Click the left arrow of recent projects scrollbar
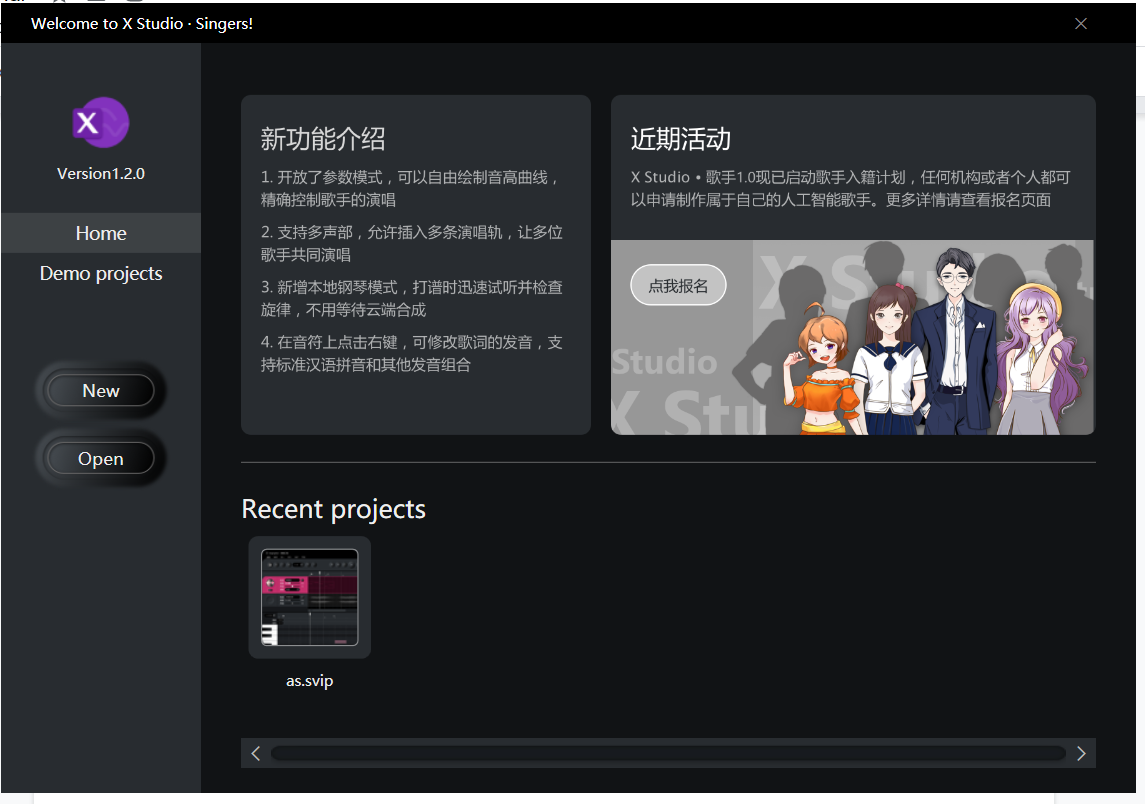This screenshot has height=804, width=1145. pos(256,753)
